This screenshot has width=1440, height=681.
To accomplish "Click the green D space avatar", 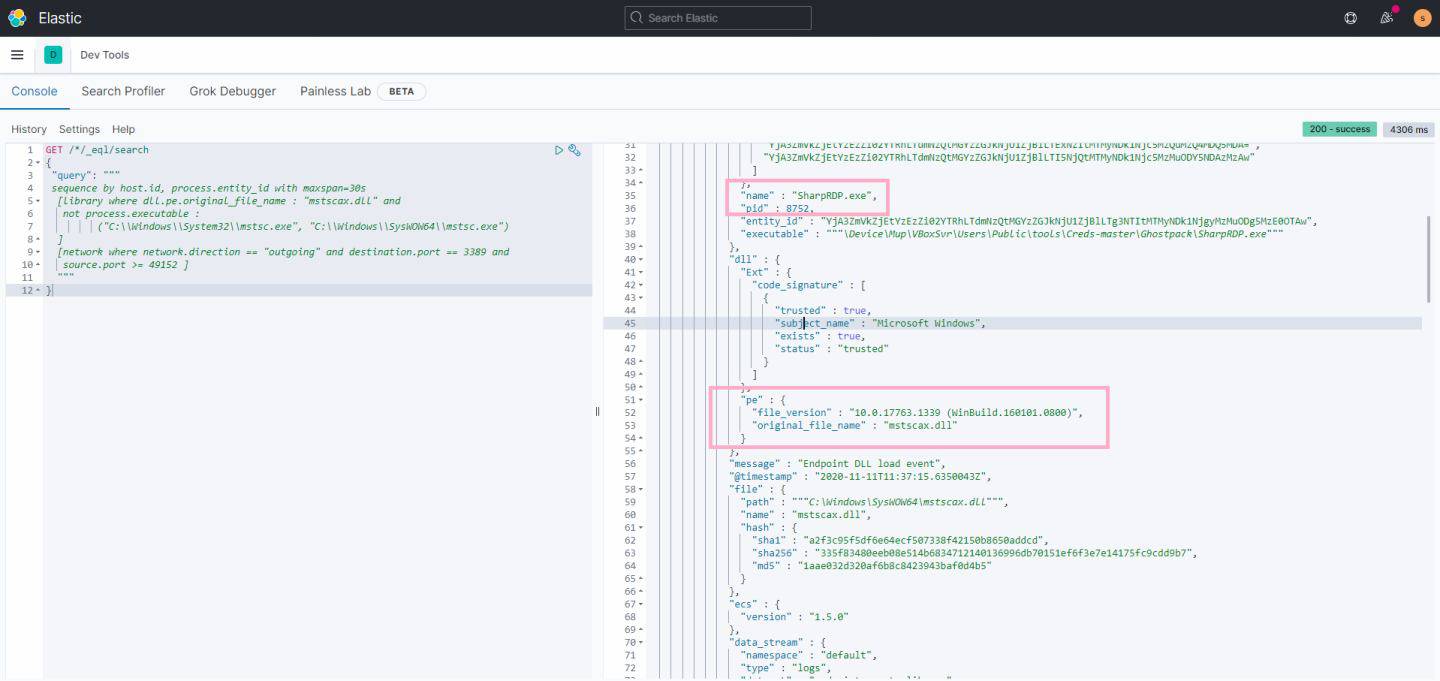I will 53,55.
